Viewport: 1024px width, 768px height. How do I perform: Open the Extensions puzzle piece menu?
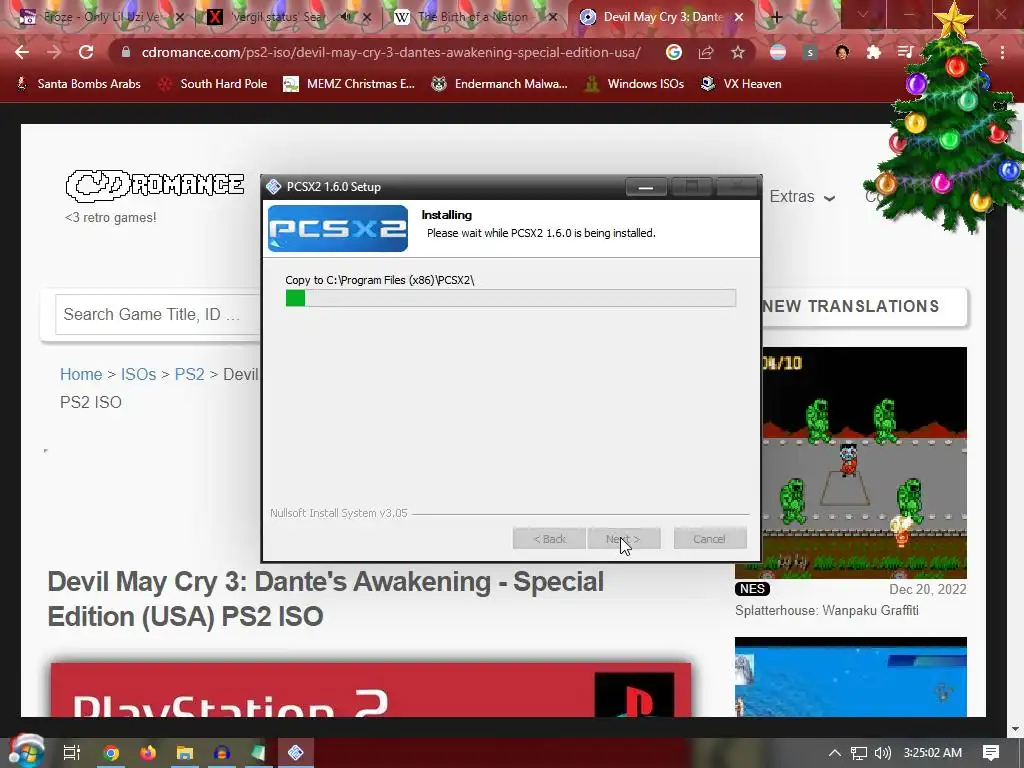(x=874, y=52)
